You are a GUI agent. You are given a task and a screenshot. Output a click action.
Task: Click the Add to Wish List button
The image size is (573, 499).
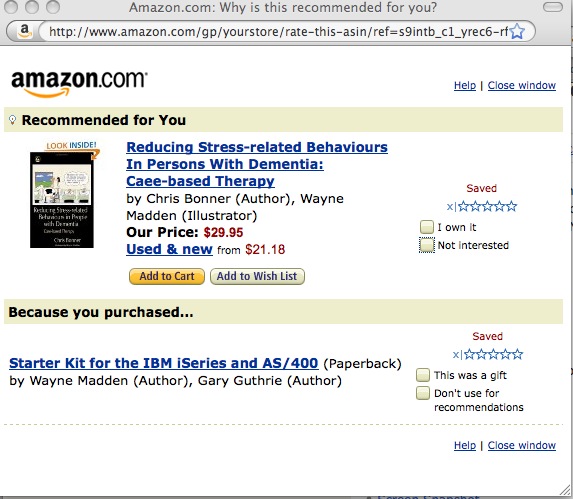pyautogui.click(x=257, y=276)
